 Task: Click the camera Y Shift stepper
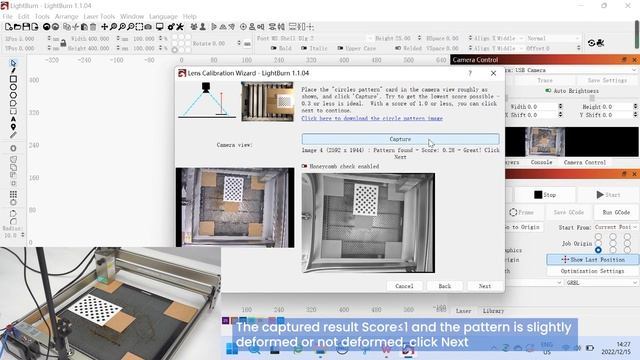[635, 115]
